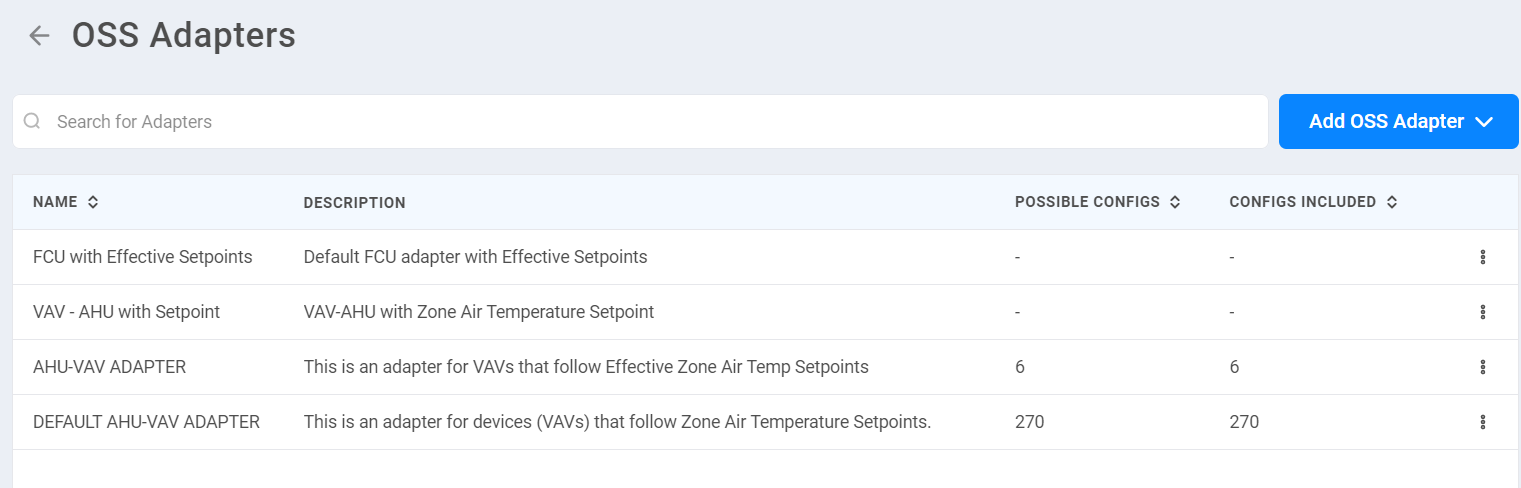
Task: Expand the Add OSS Adapter dropdown chevron
Action: tap(1484, 122)
